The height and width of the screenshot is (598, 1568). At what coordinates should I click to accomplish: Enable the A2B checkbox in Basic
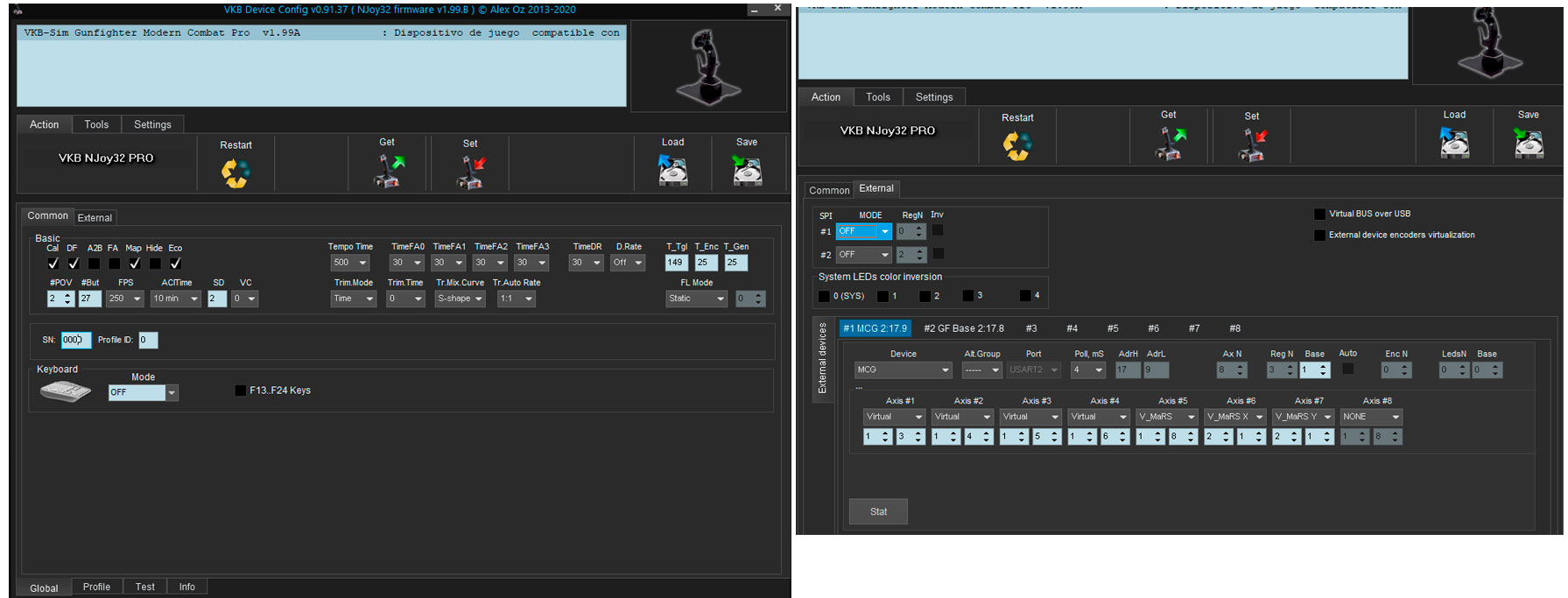94,264
